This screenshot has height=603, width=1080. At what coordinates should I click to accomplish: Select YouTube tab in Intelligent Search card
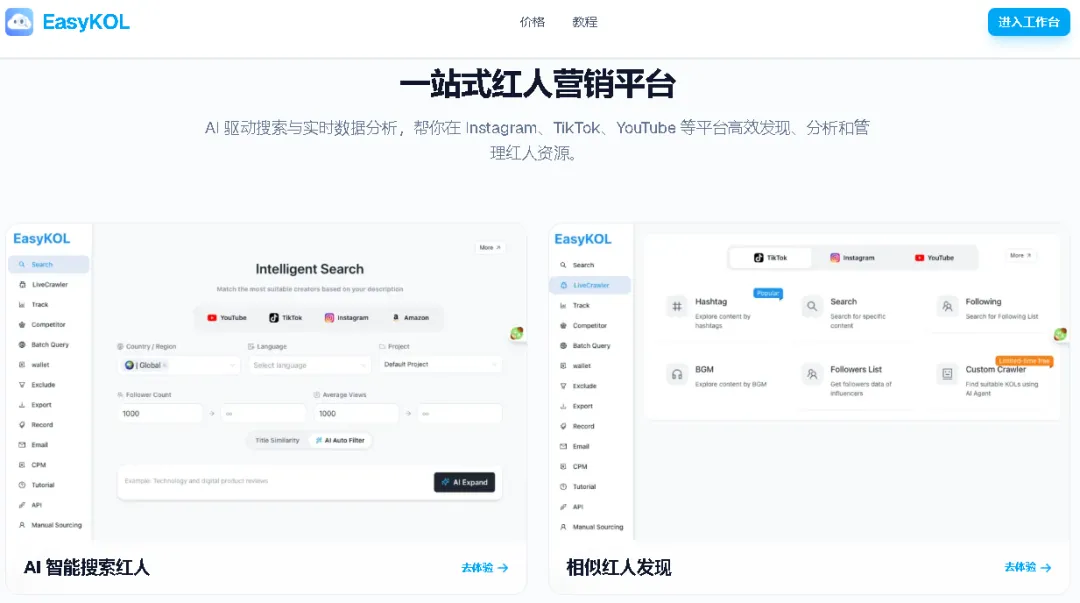227,318
